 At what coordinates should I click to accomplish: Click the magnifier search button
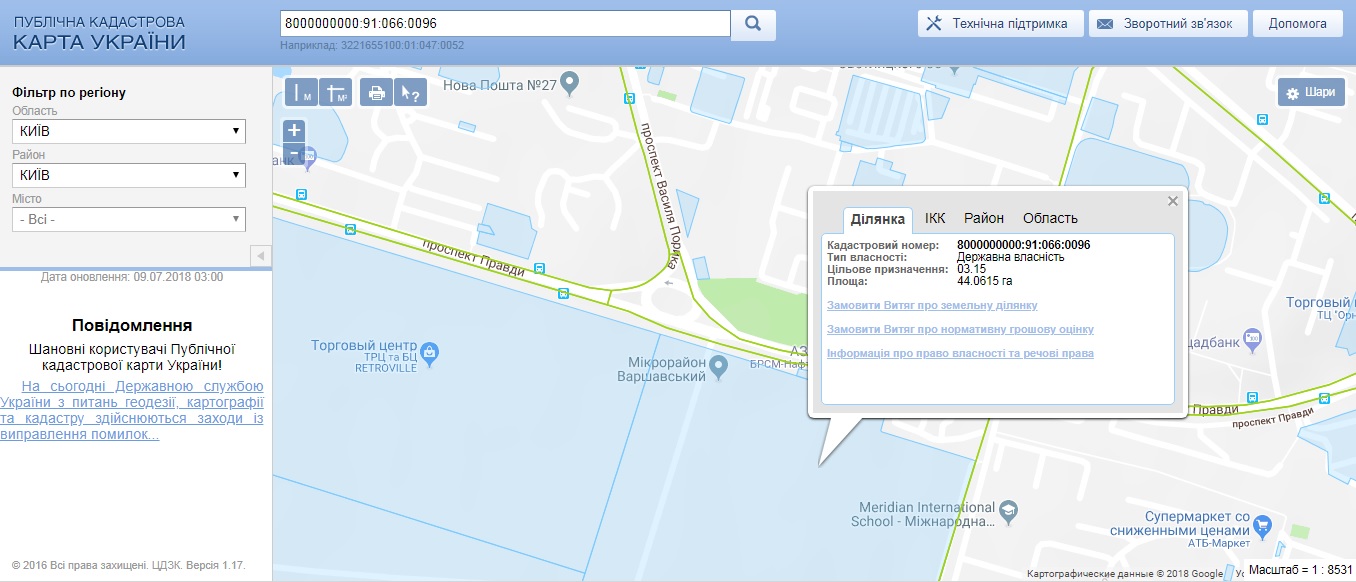[x=753, y=24]
